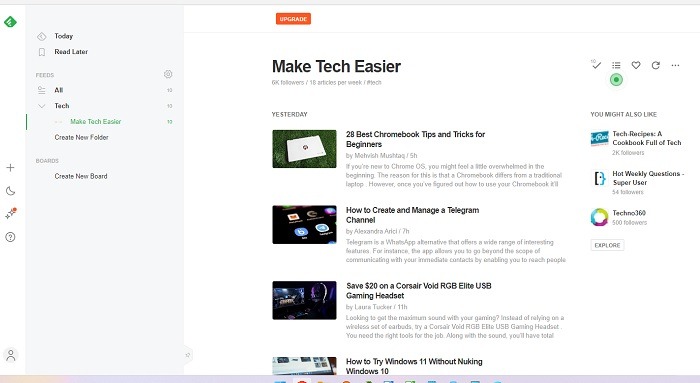Select the All feeds entry
This screenshot has height=383, width=700.
[x=58, y=90]
